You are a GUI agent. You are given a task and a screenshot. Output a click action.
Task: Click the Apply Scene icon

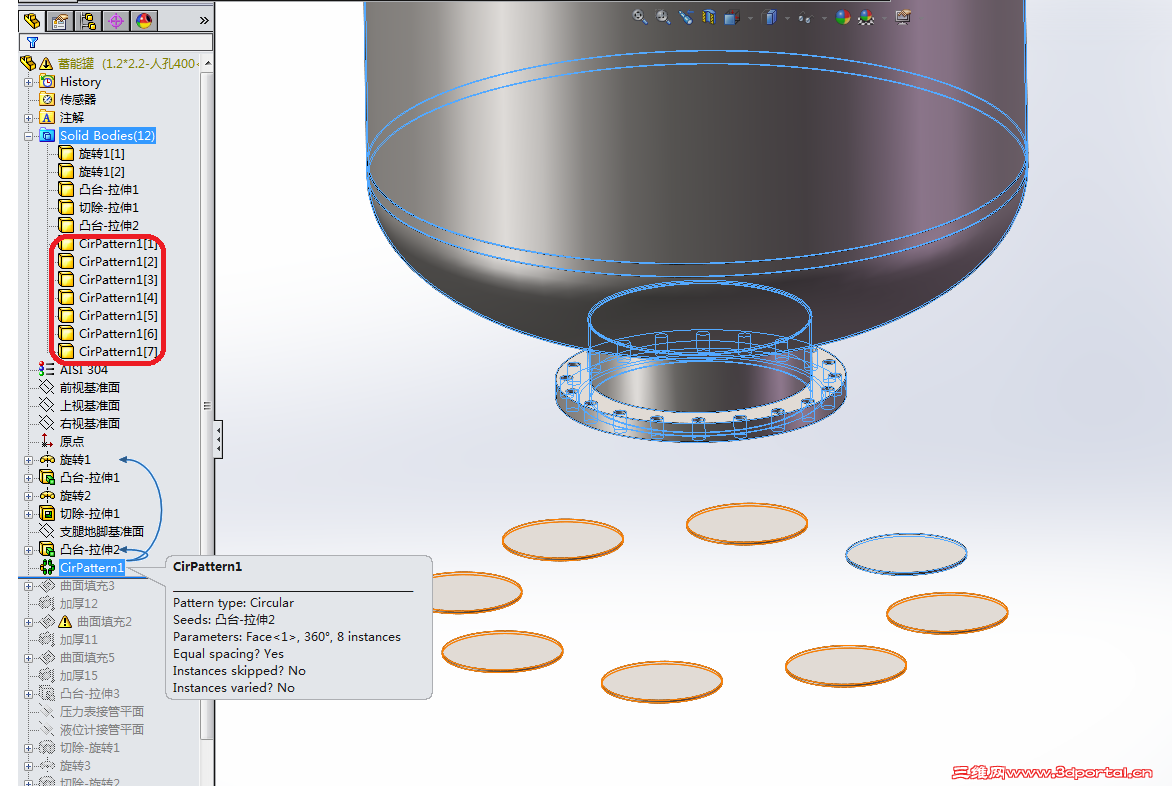point(866,16)
